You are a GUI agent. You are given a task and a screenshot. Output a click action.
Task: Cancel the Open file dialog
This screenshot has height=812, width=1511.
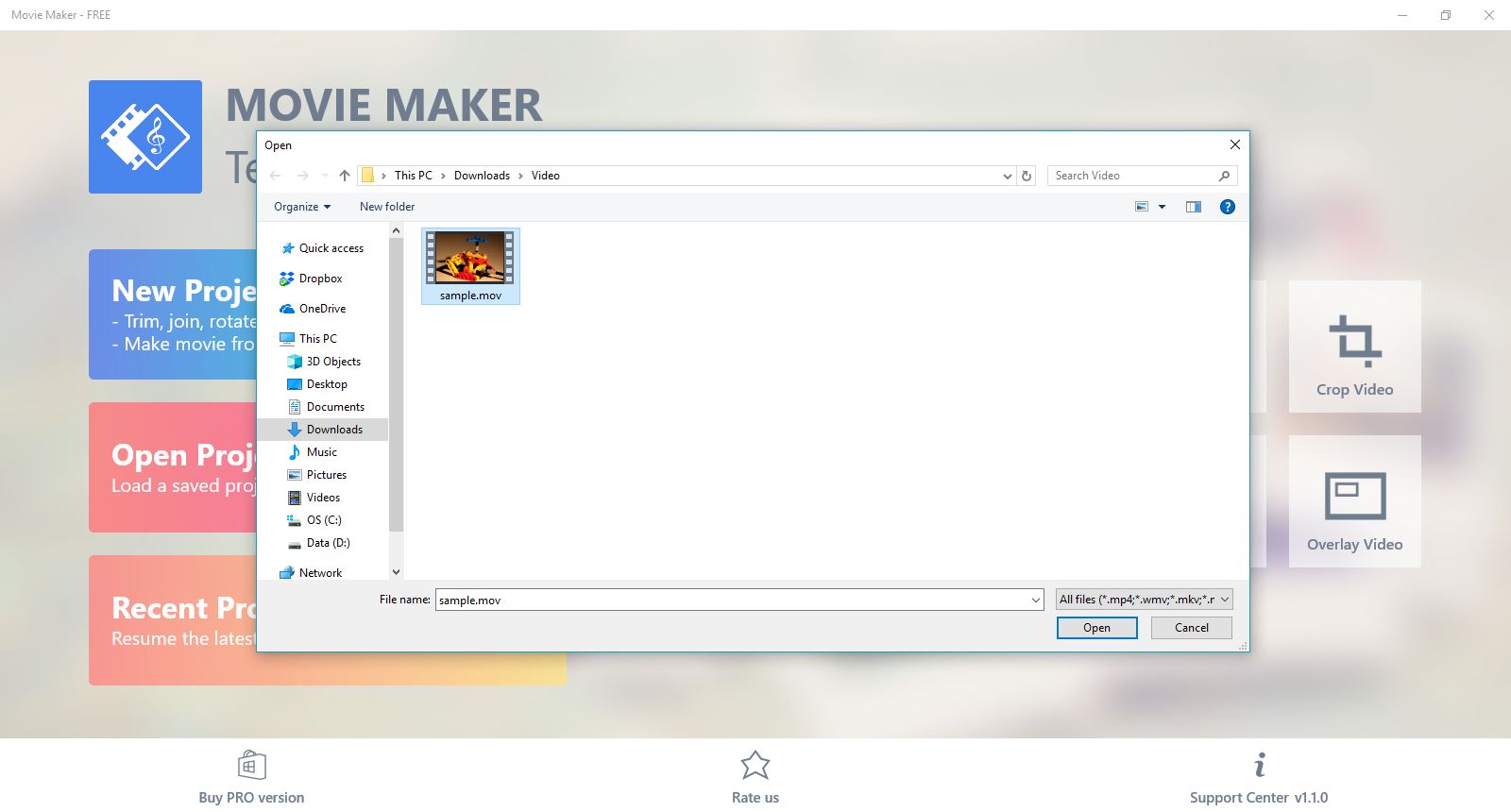pos(1191,628)
